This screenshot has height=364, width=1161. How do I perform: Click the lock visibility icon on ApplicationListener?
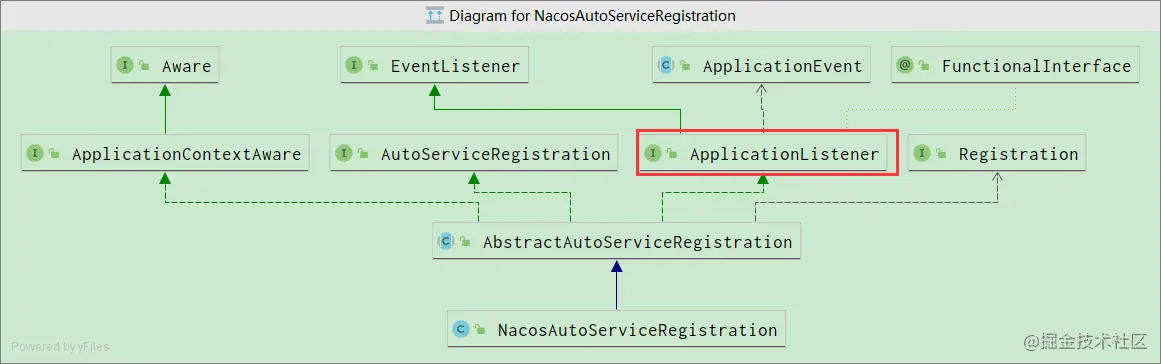click(x=673, y=154)
